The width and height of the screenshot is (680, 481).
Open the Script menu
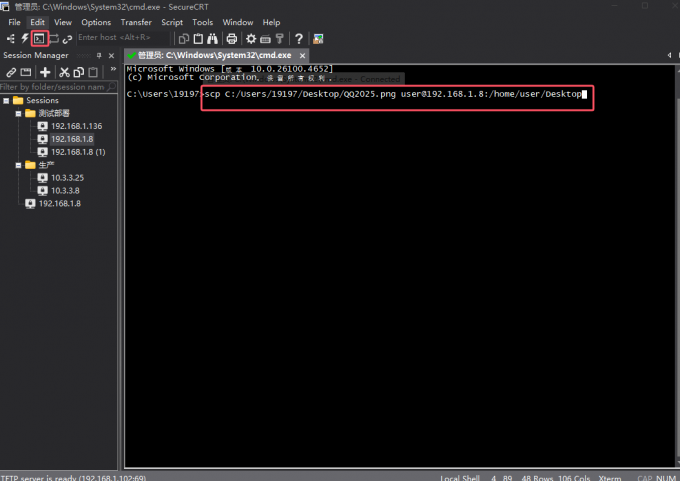[x=172, y=22]
